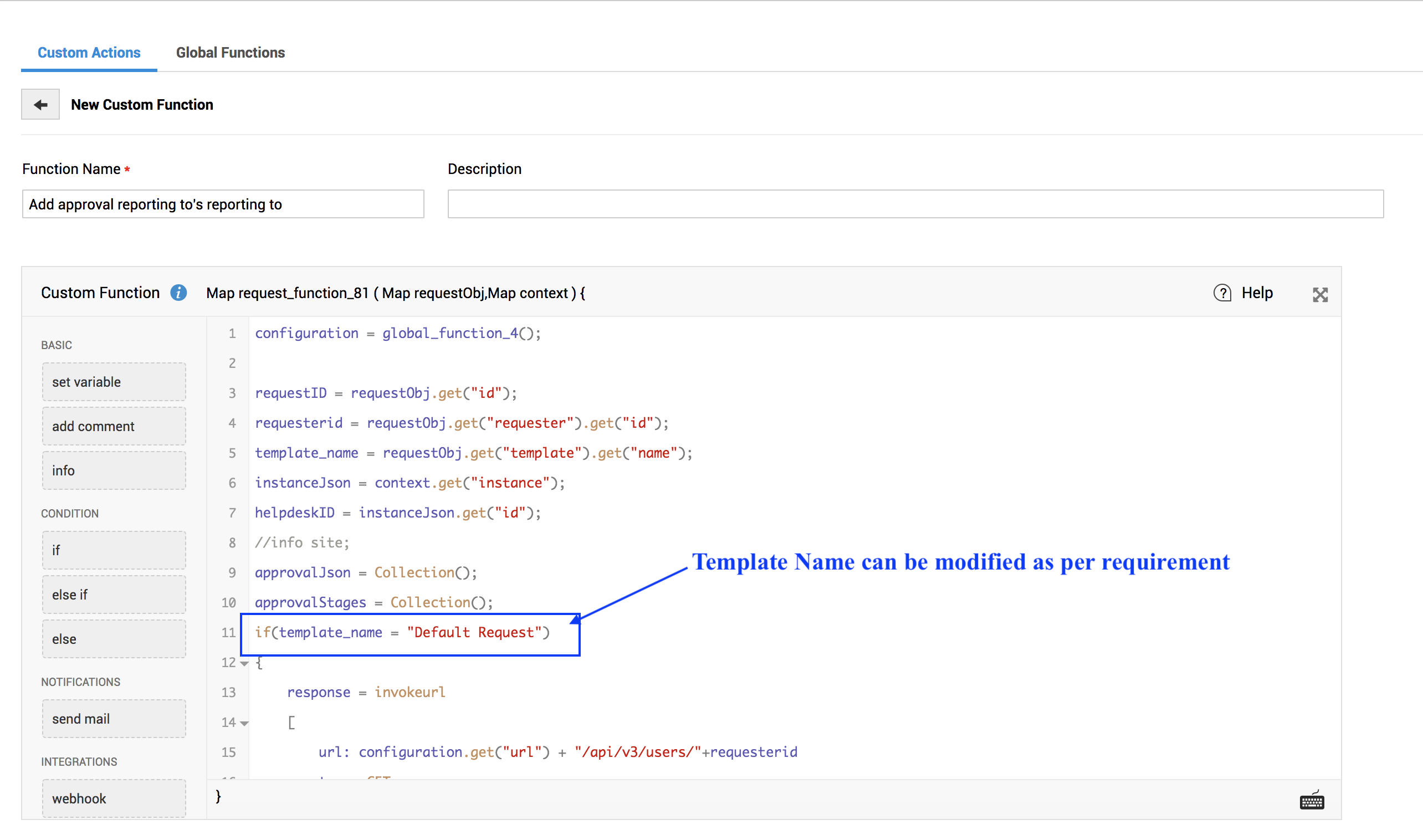Insert an info statement block
1423x840 pixels.
(114, 470)
